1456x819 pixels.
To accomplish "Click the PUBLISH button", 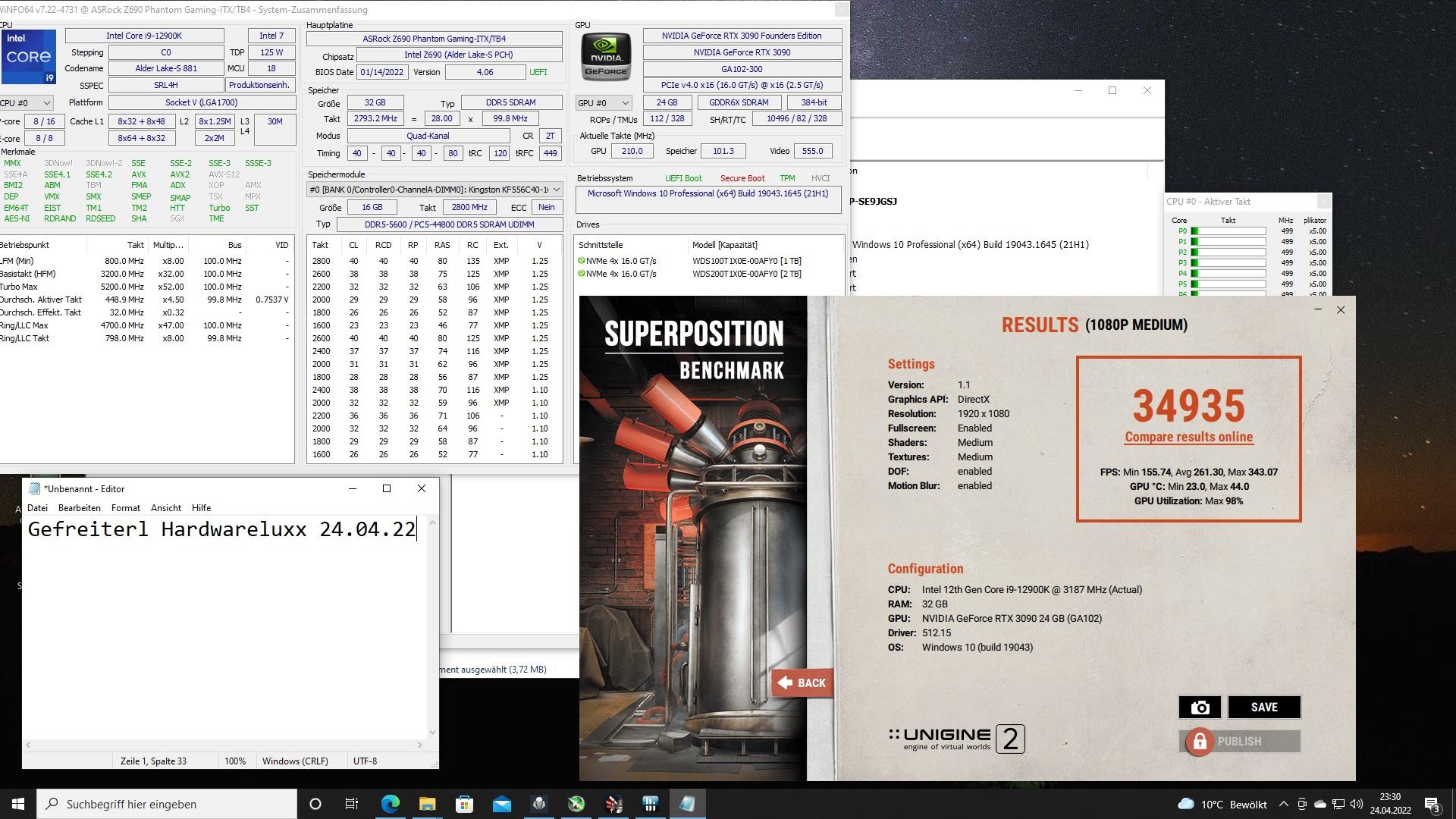I will point(1239,742).
